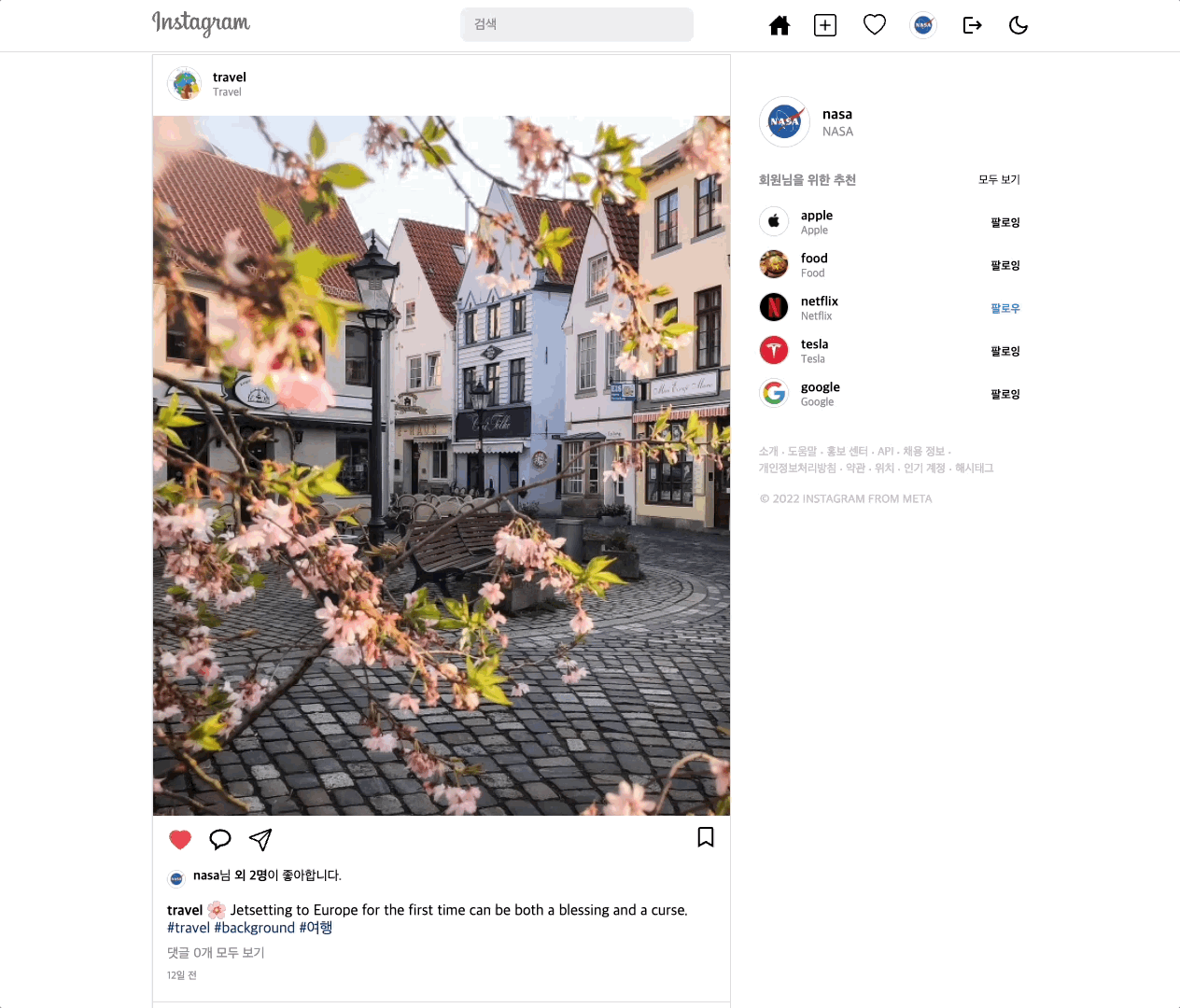Open travel username in post header

[230, 77]
